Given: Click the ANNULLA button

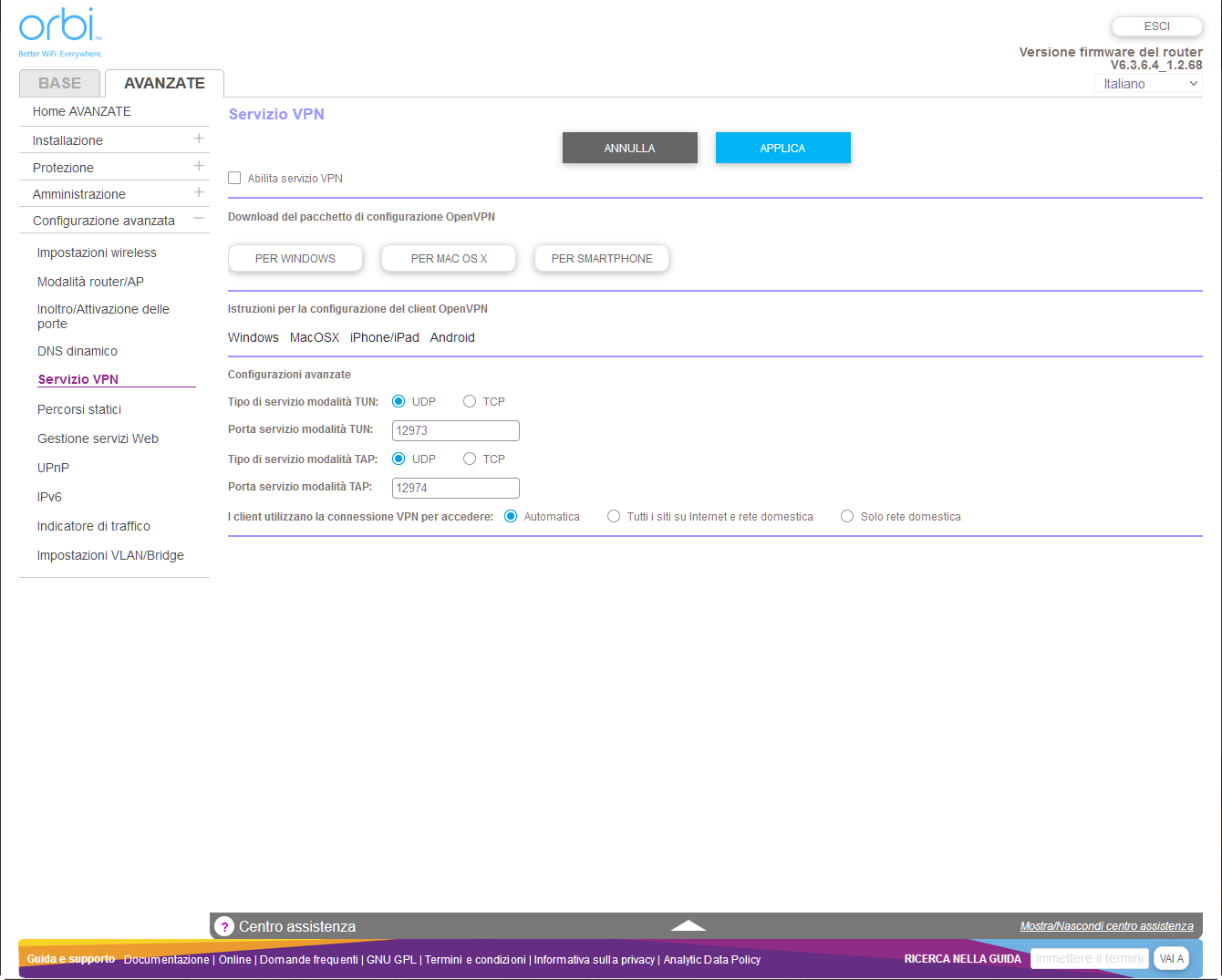Looking at the screenshot, I should [x=630, y=148].
